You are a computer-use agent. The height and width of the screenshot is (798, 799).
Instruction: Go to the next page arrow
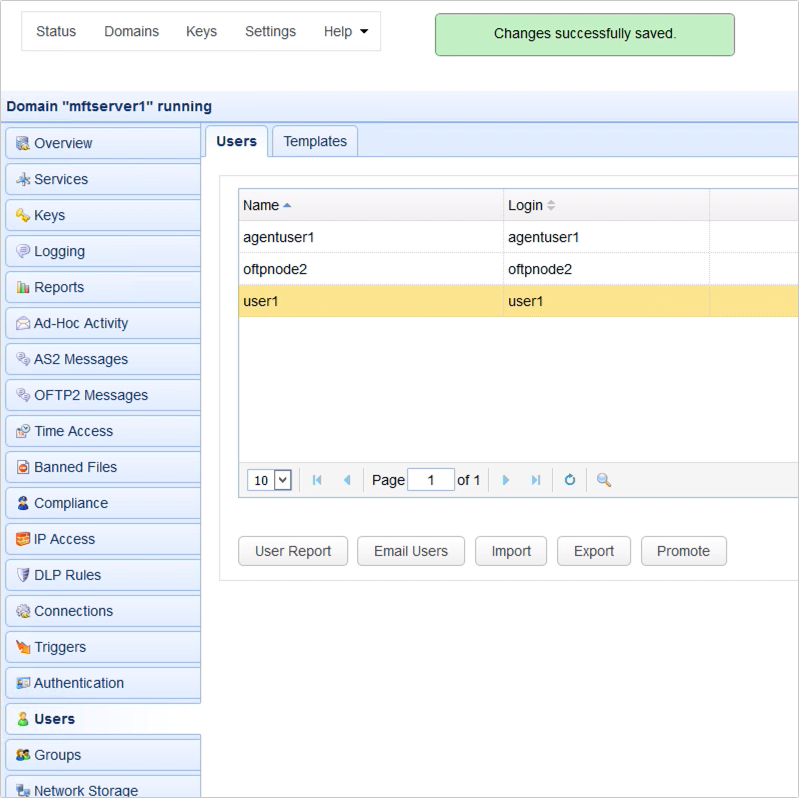click(506, 480)
